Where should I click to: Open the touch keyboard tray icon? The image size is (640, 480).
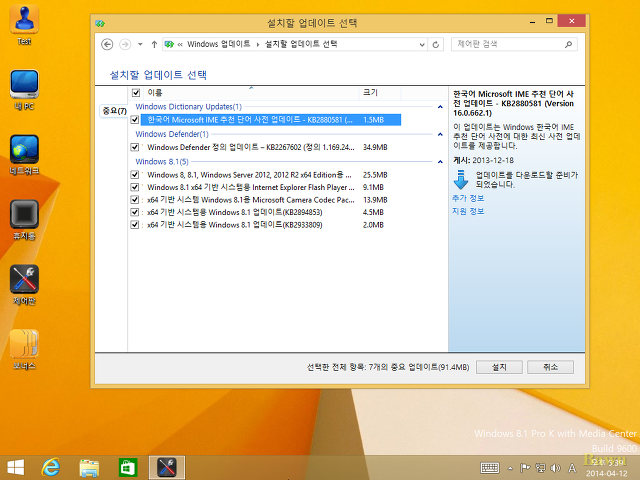pos(490,468)
